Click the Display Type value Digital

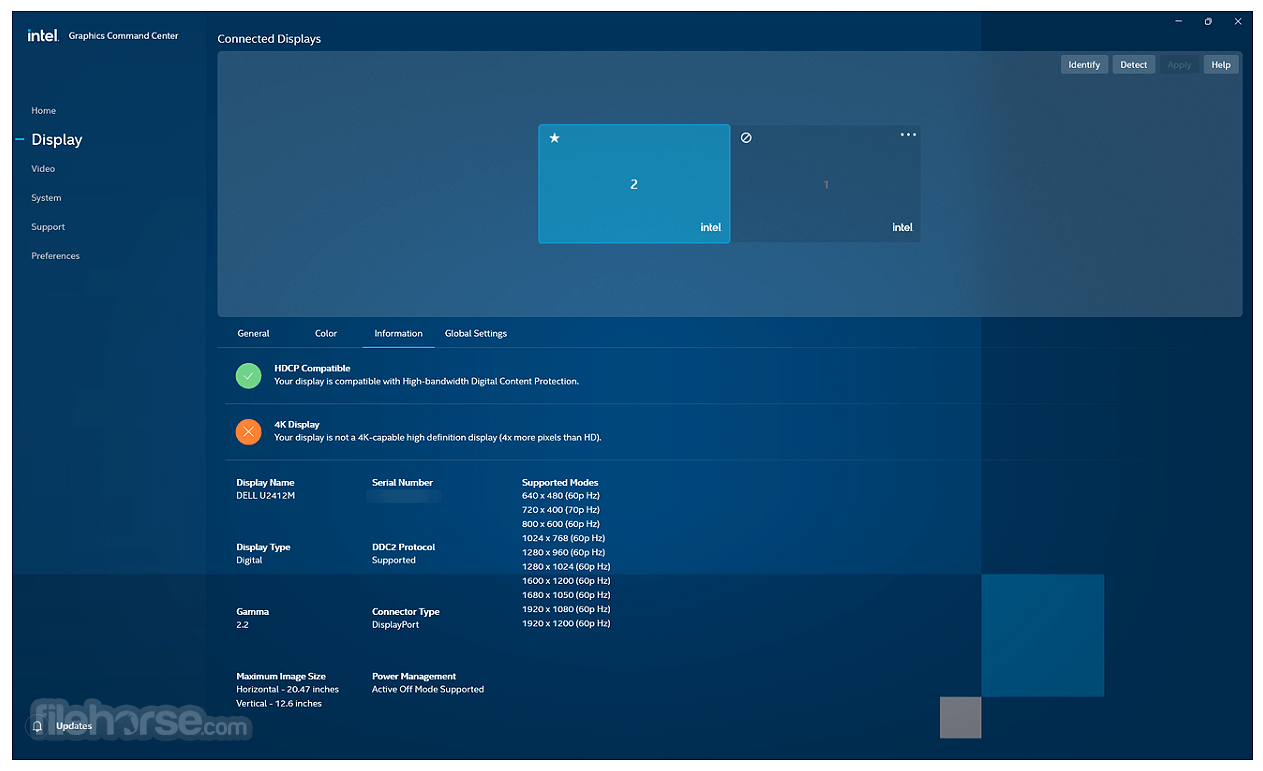(x=249, y=561)
